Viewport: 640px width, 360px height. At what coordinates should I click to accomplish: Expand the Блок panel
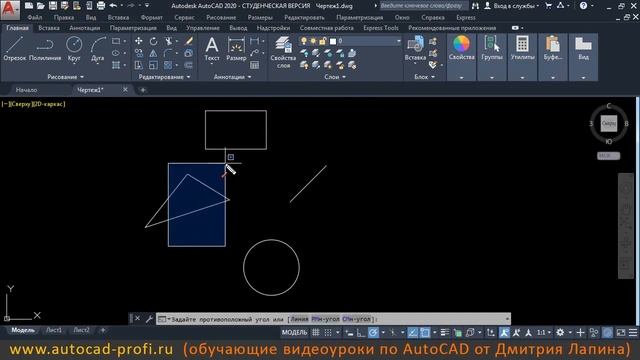pyautogui.click(x=424, y=77)
